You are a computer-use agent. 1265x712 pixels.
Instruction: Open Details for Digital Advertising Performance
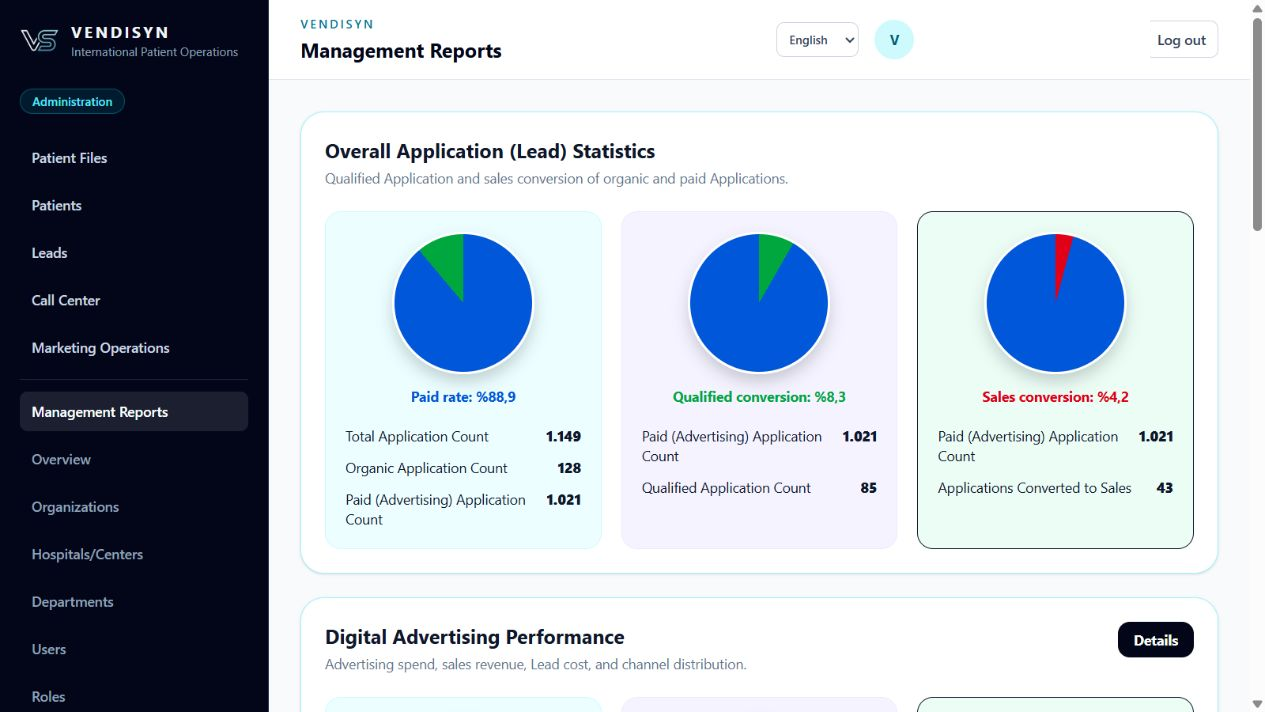pyautogui.click(x=1155, y=640)
